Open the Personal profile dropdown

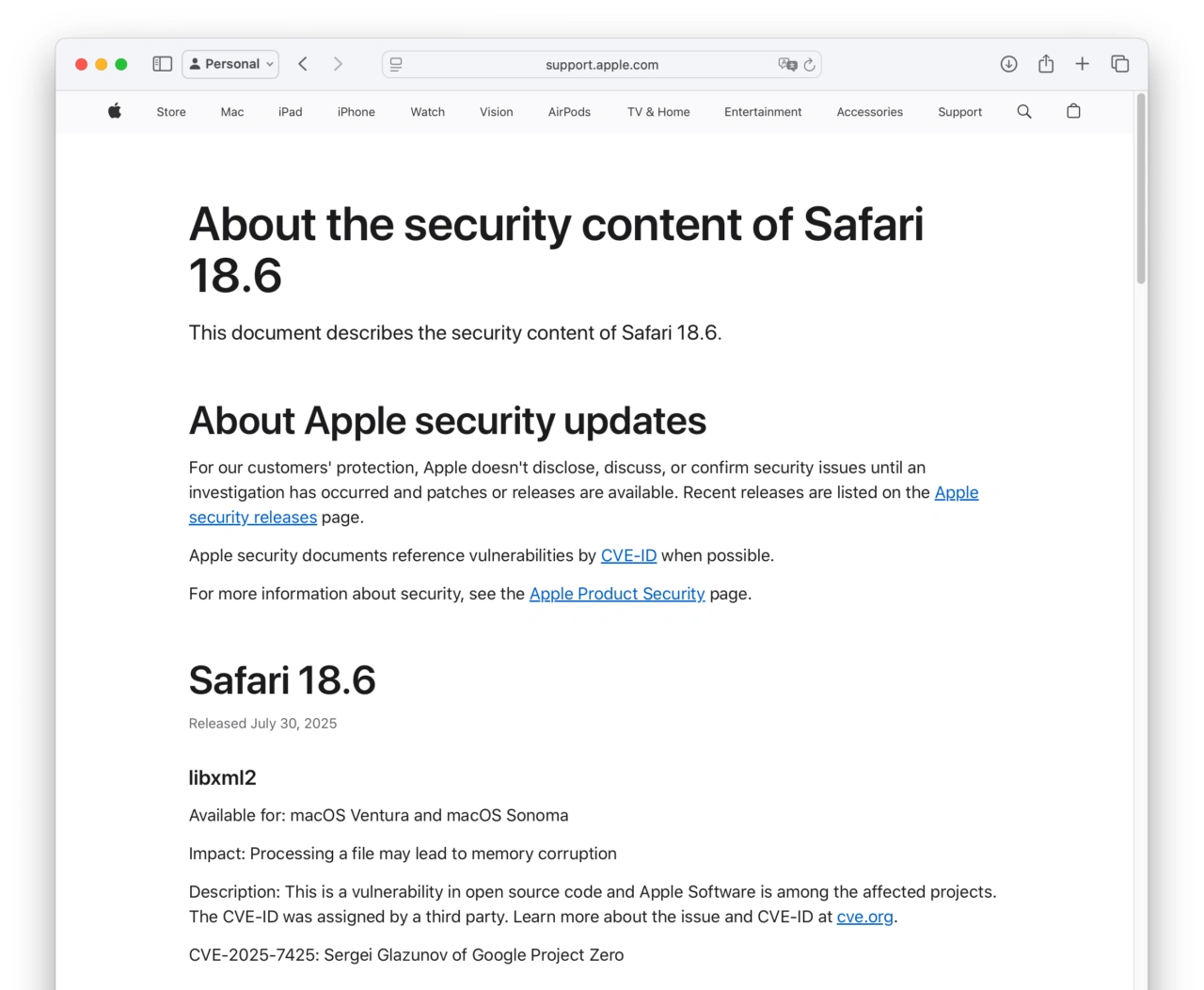pos(230,64)
